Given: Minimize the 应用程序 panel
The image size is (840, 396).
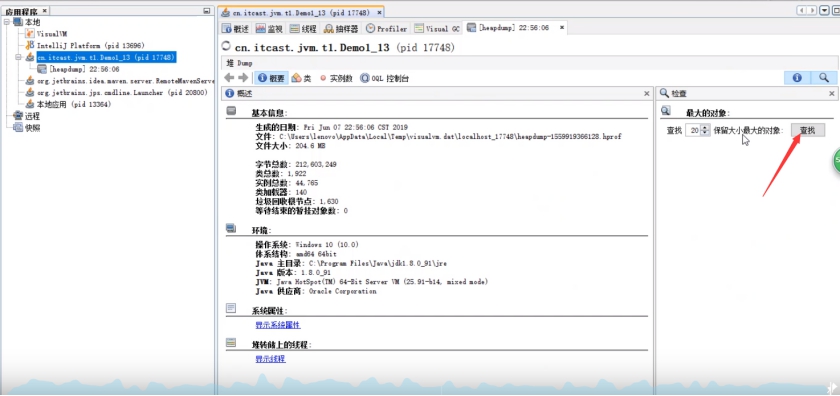Looking at the screenshot, I should pyautogui.click(x=207, y=11).
